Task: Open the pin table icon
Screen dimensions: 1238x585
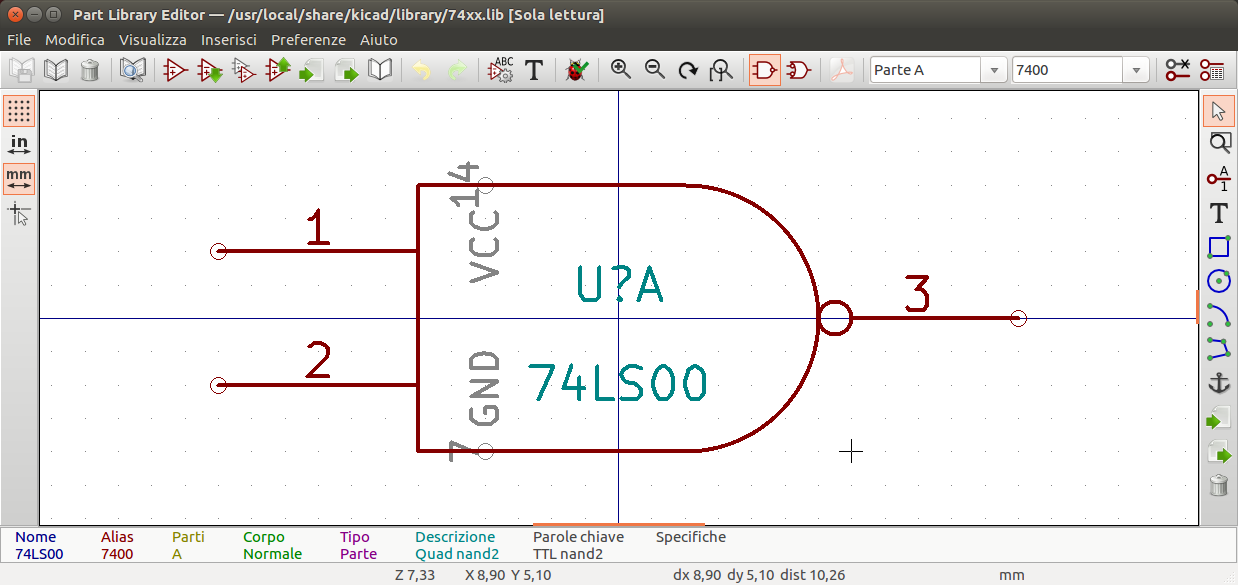Action: point(1212,70)
